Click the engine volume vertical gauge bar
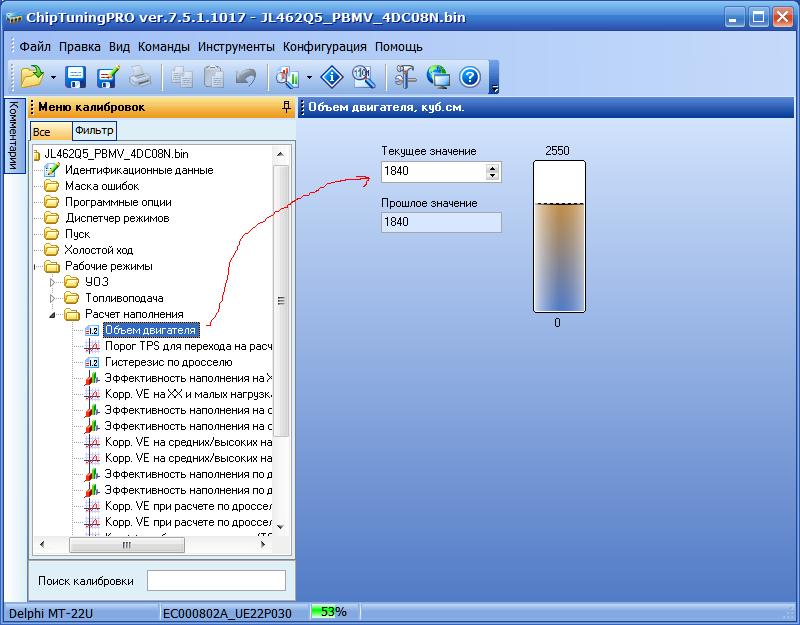 559,236
